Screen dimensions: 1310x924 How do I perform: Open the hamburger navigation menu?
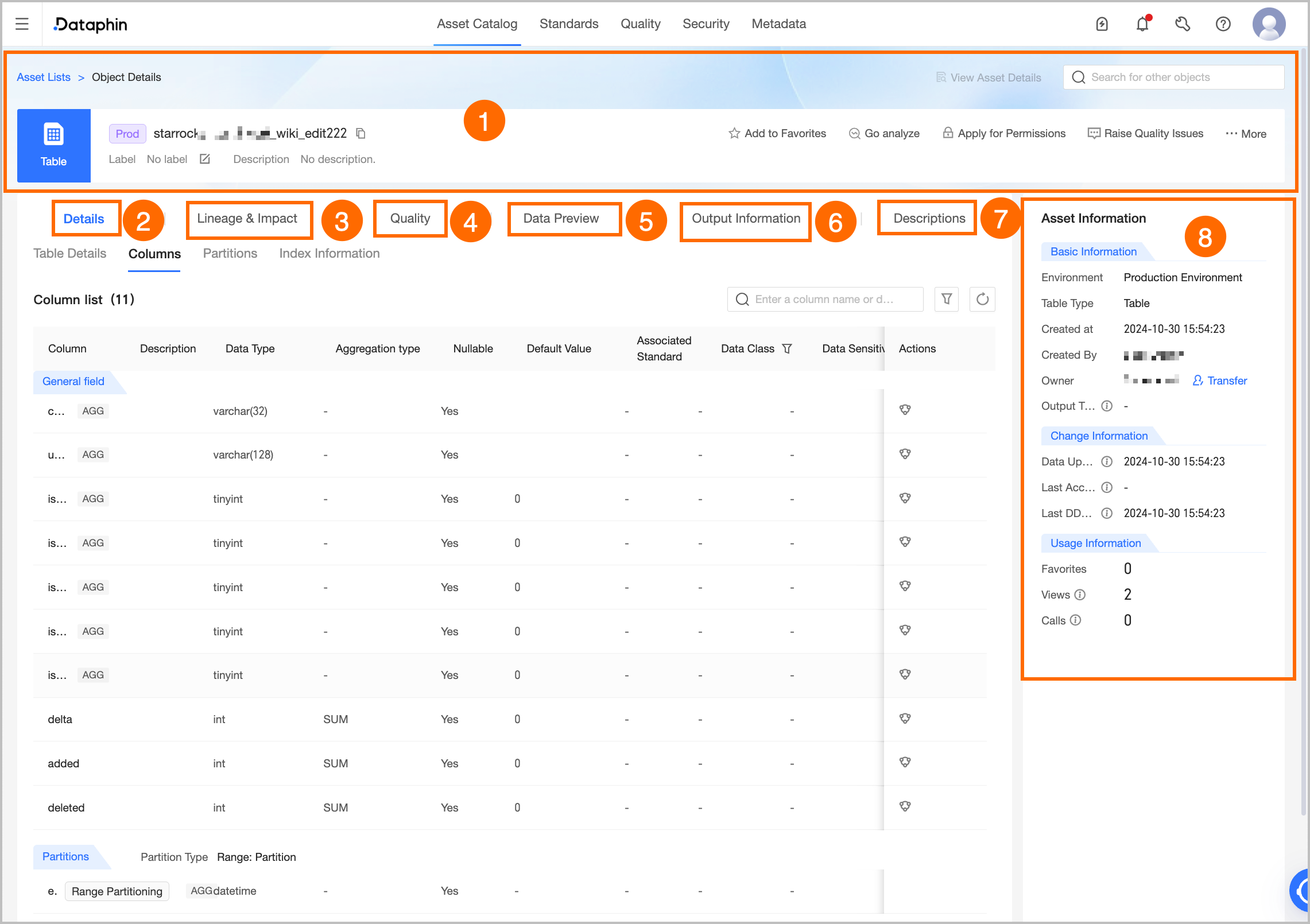tap(22, 24)
